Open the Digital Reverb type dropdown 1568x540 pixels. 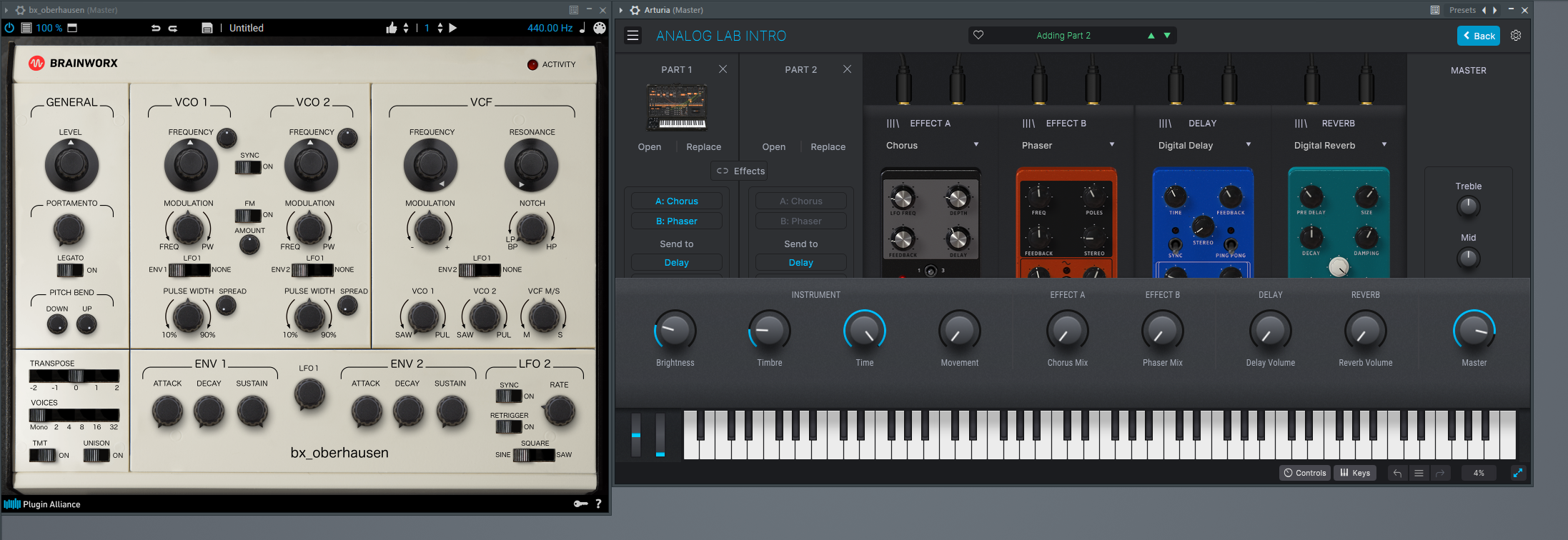tap(1340, 145)
